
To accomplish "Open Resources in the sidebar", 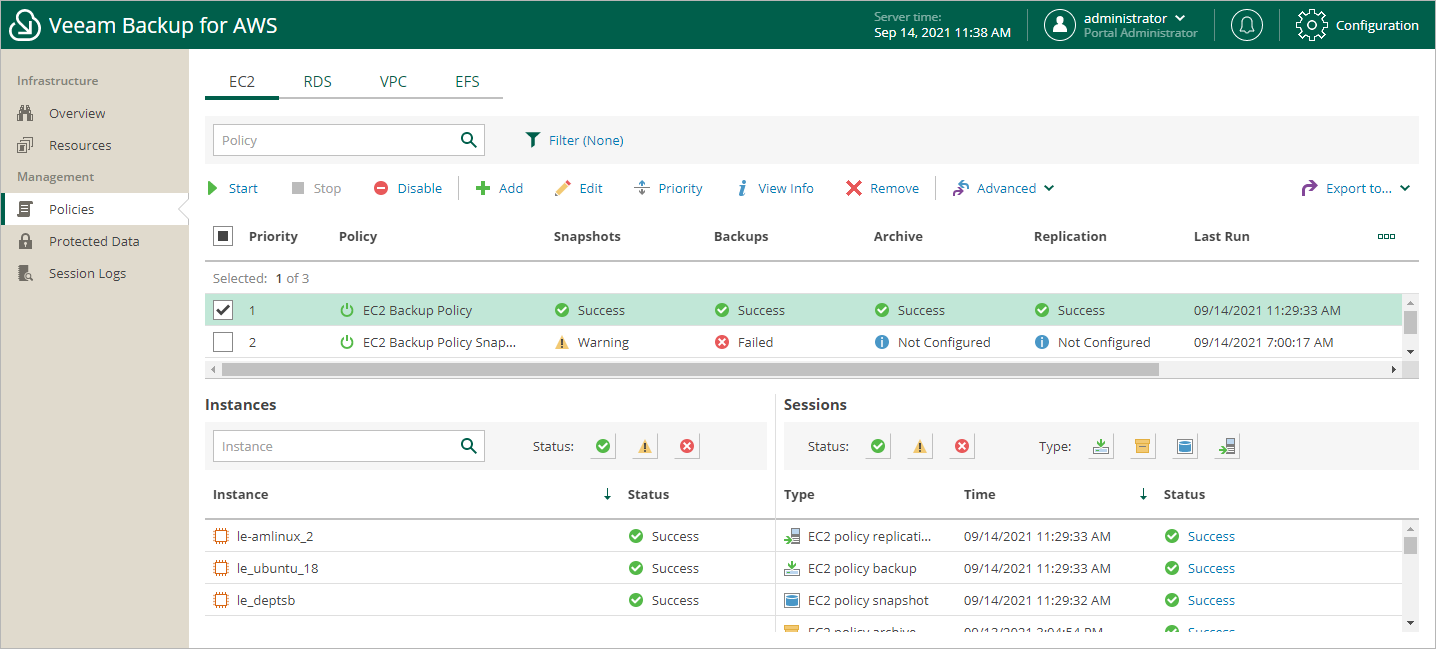I will tap(94, 145).
